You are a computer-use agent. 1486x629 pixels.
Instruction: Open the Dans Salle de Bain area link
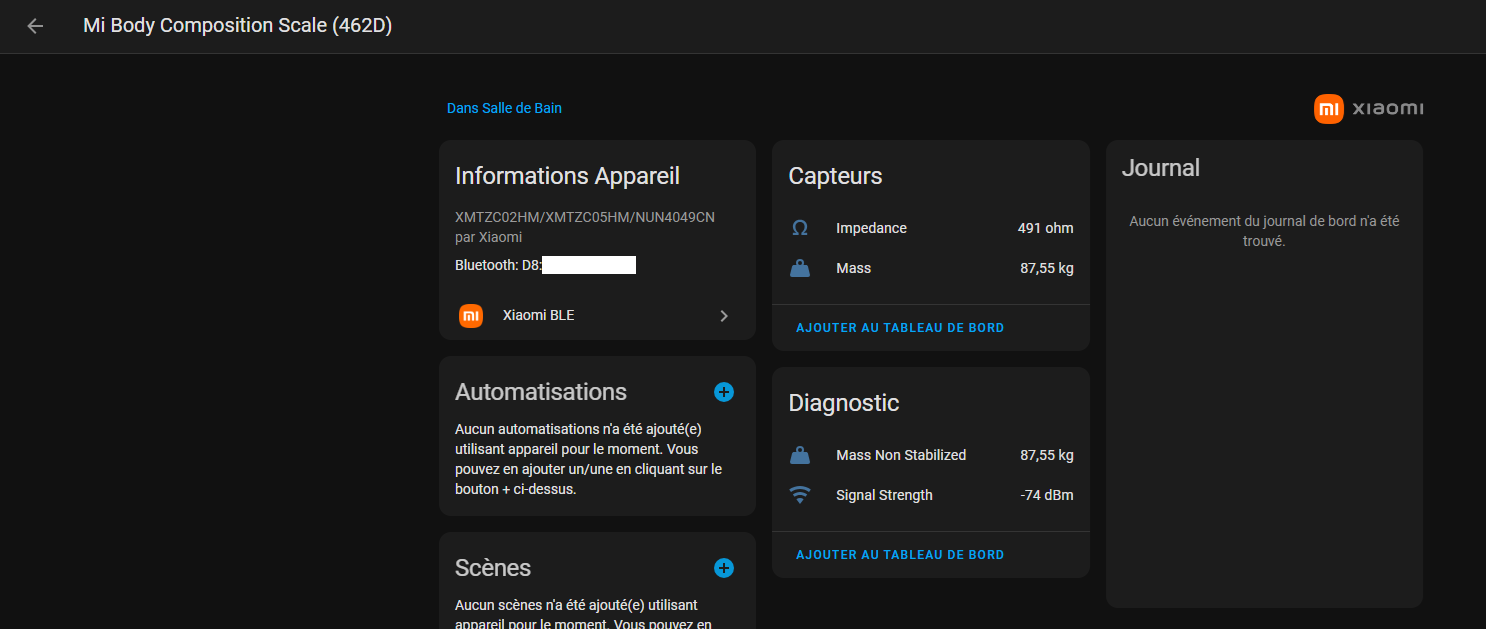point(504,108)
